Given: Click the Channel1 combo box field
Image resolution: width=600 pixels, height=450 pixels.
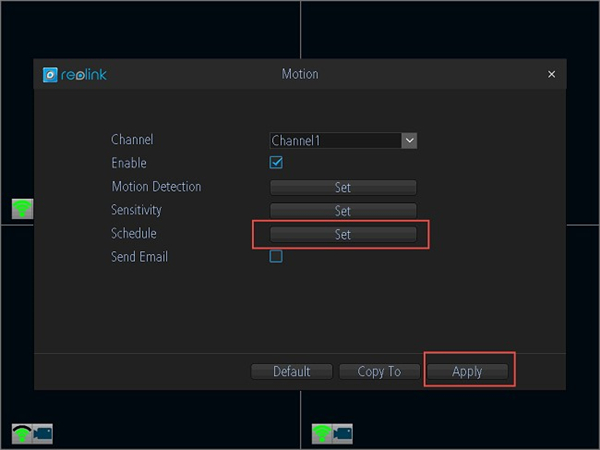Looking at the screenshot, I should [343, 140].
